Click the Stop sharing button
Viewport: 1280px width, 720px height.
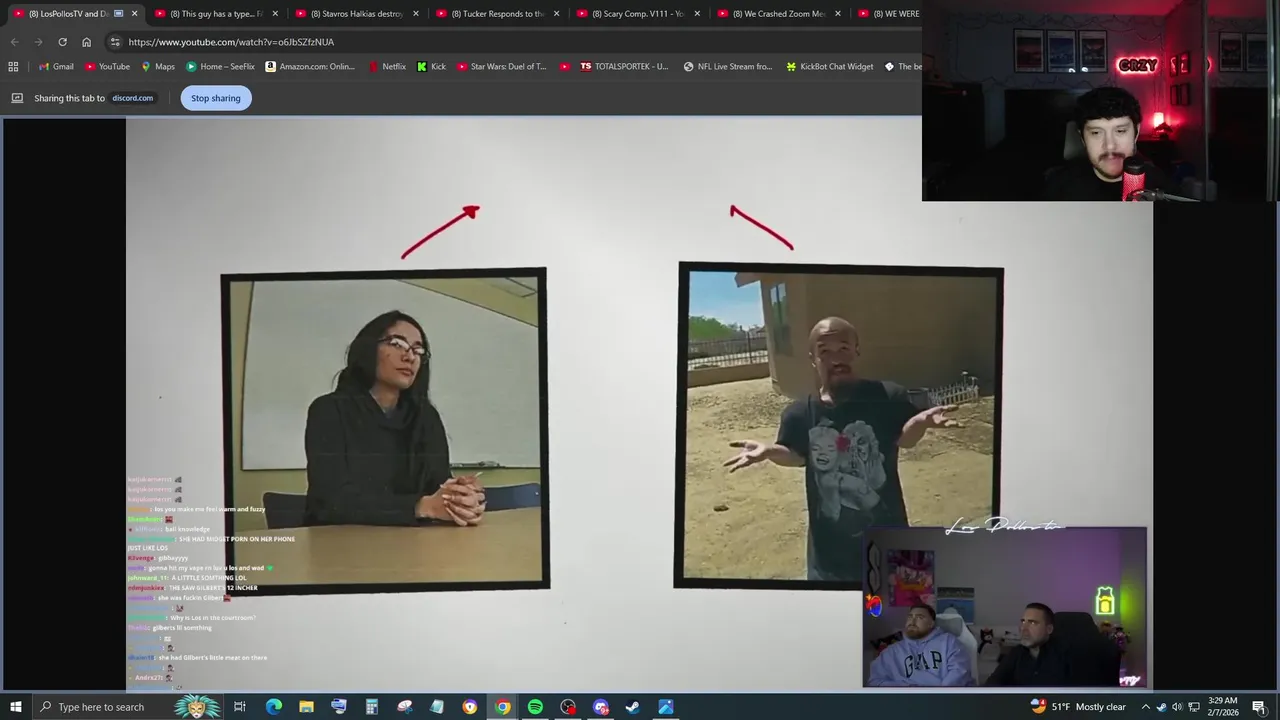point(216,98)
